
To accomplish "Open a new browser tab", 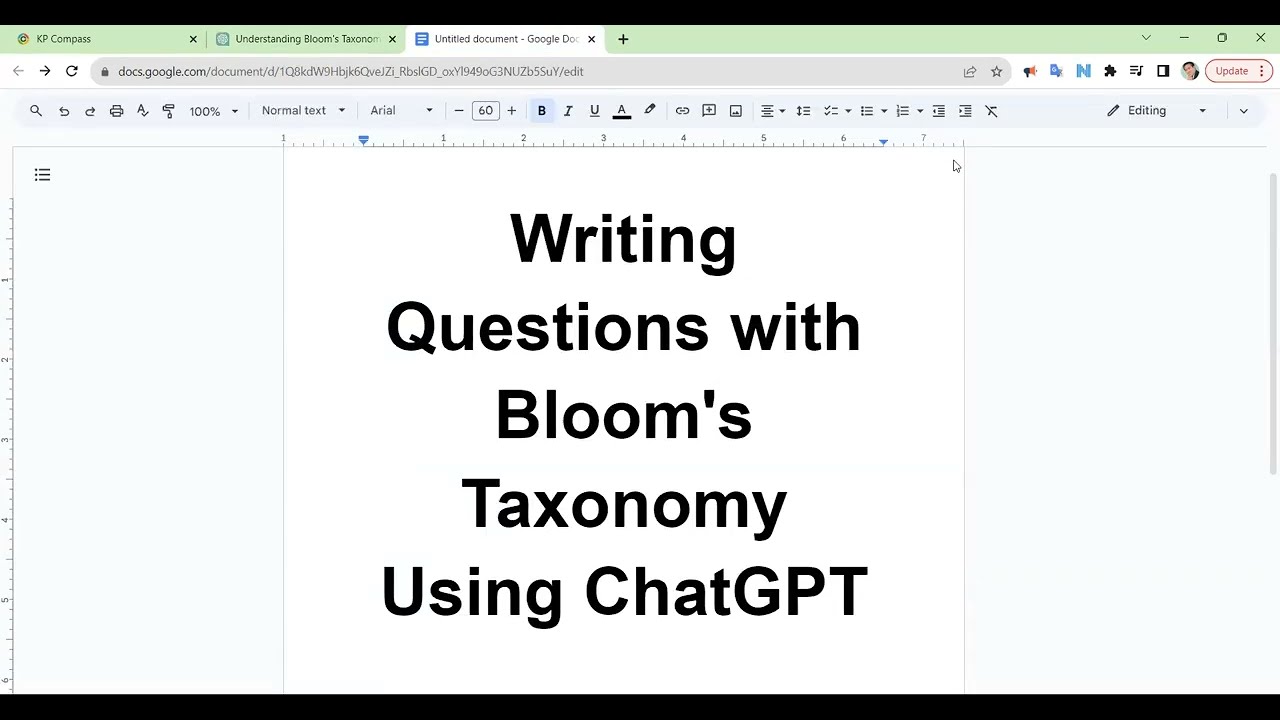I will pyautogui.click(x=623, y=39).
